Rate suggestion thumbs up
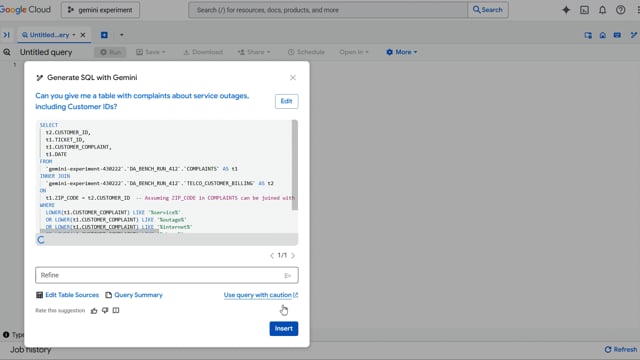This screenshot has width=640, height=360. click(94, 311)
